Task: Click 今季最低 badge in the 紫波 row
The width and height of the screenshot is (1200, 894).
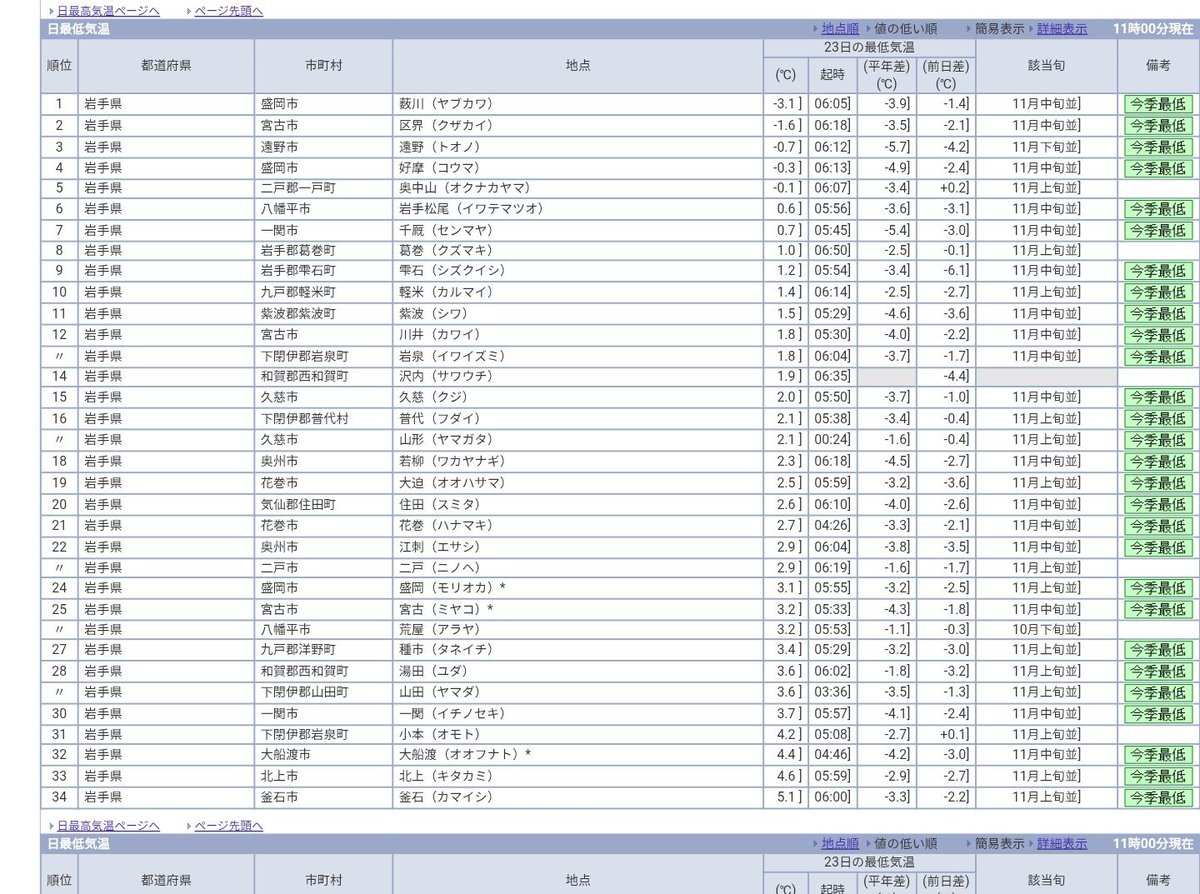Action: click(x=1158, y=314)
